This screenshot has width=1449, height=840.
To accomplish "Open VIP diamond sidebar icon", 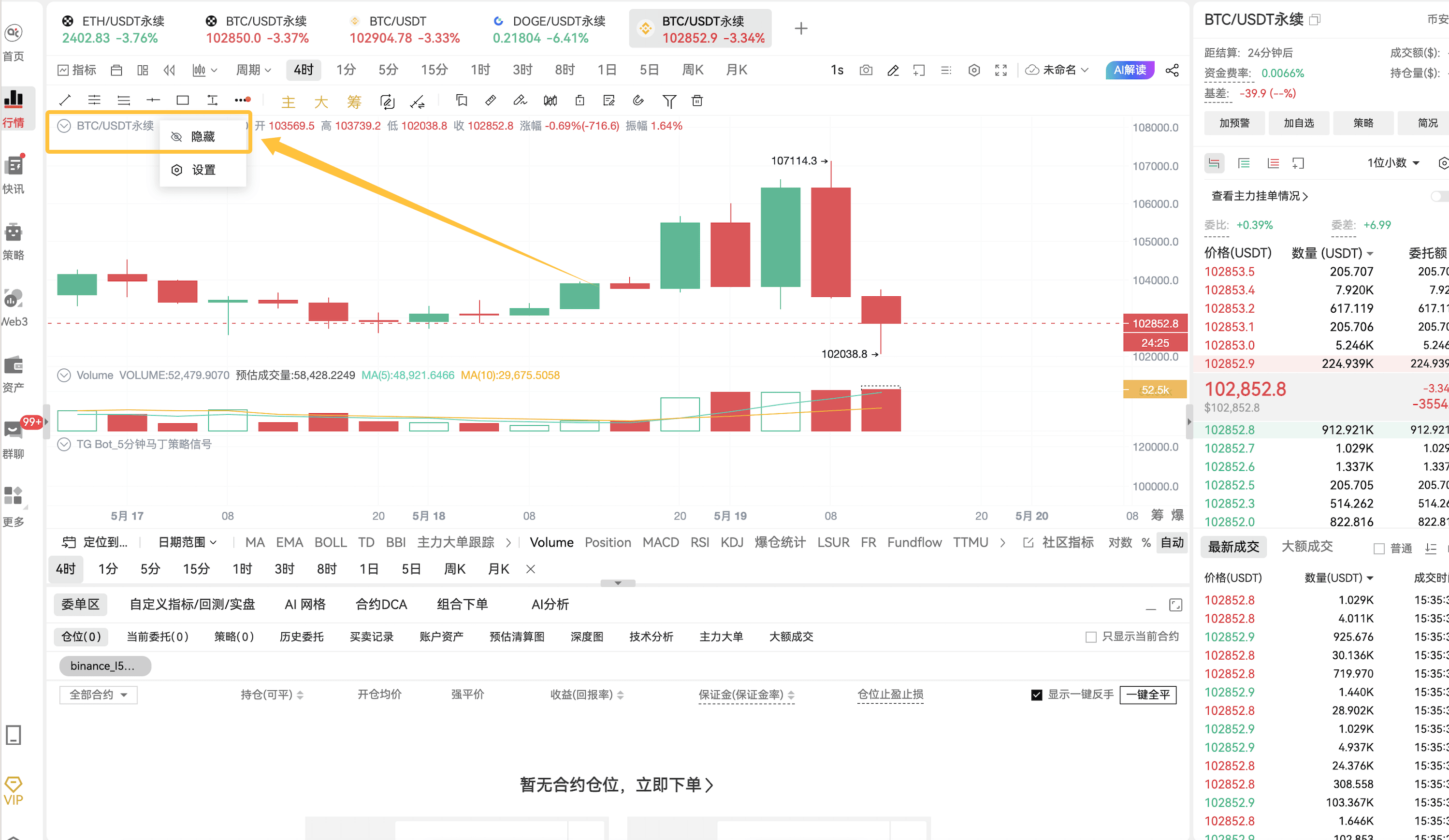I will (13, 791).
